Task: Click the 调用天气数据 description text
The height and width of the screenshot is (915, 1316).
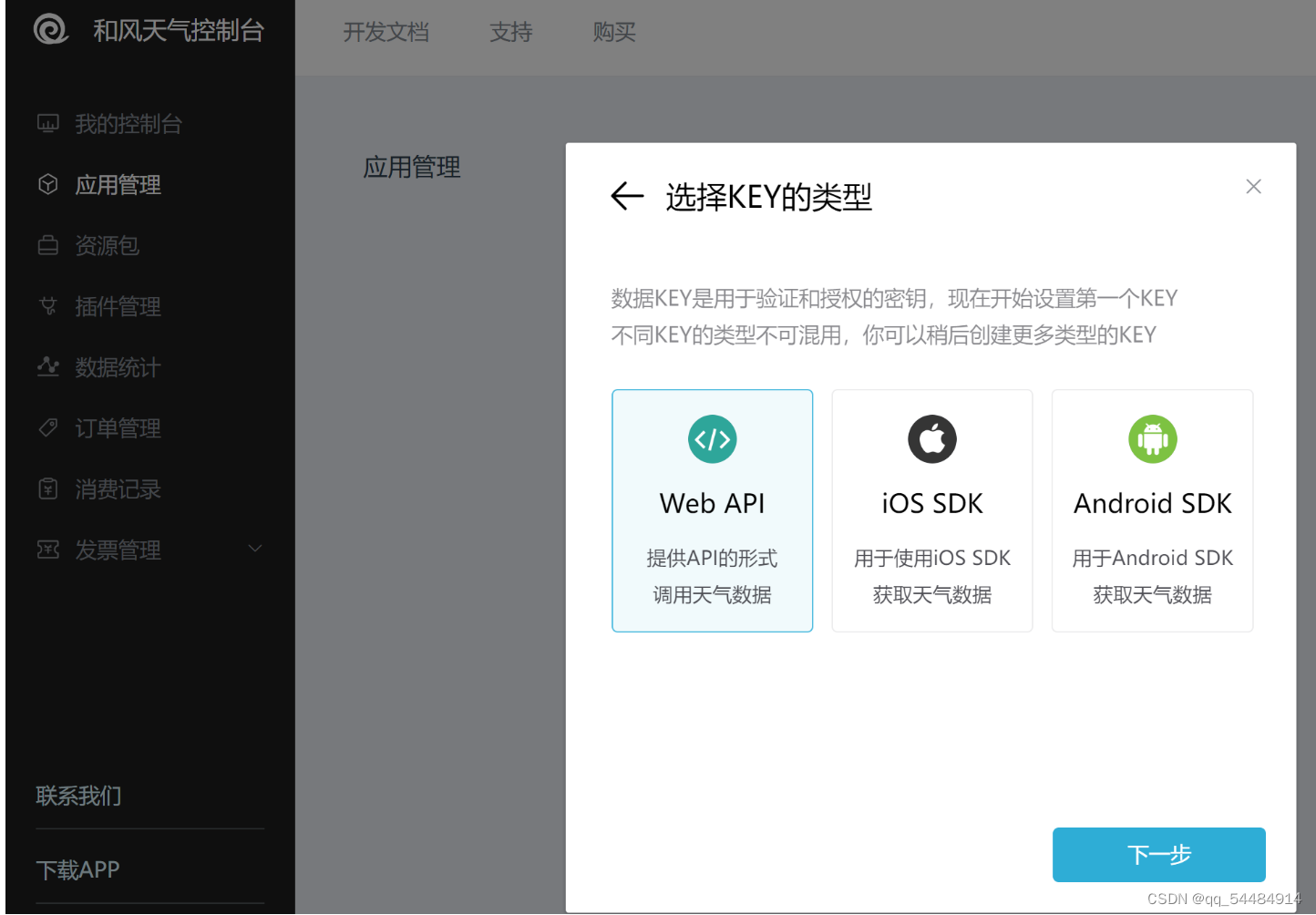Action: (712, 595)
